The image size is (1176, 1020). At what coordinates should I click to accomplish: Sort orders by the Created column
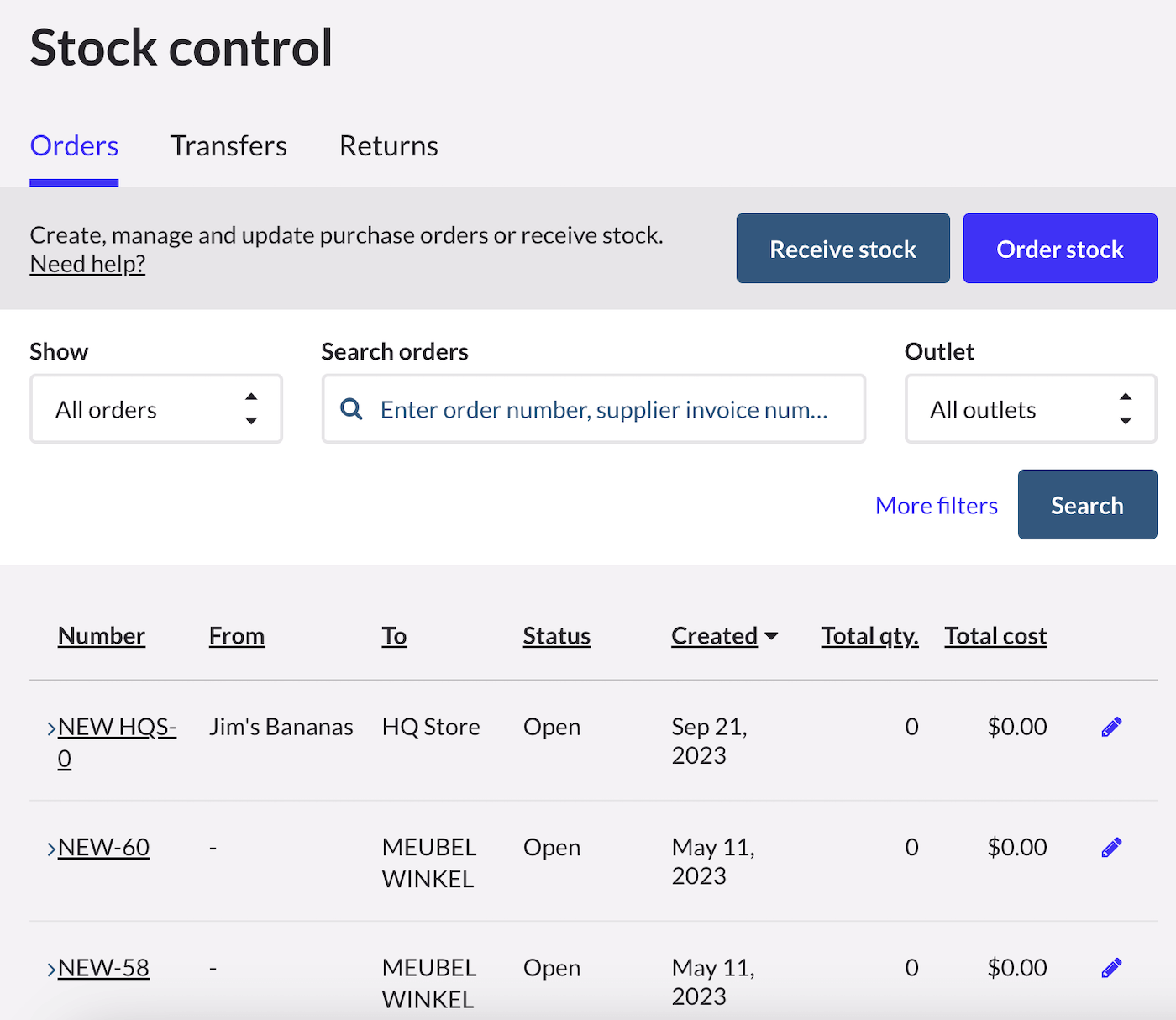click(715, 636)
